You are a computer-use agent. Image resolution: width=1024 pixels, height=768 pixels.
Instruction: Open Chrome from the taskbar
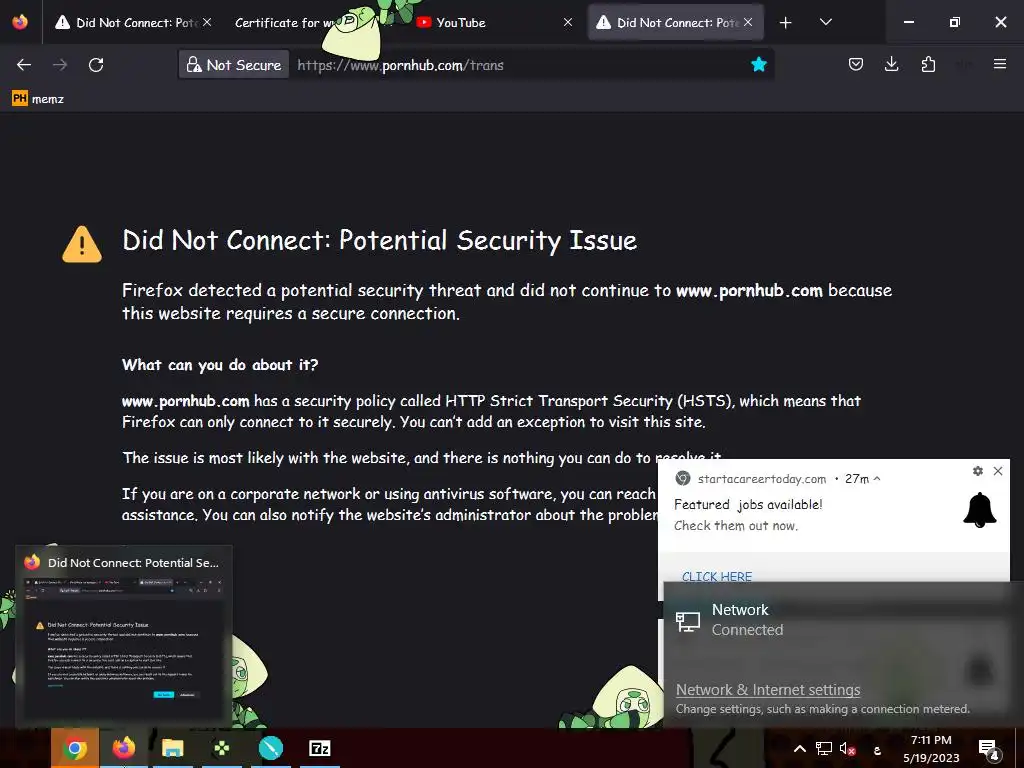(75, 748)
